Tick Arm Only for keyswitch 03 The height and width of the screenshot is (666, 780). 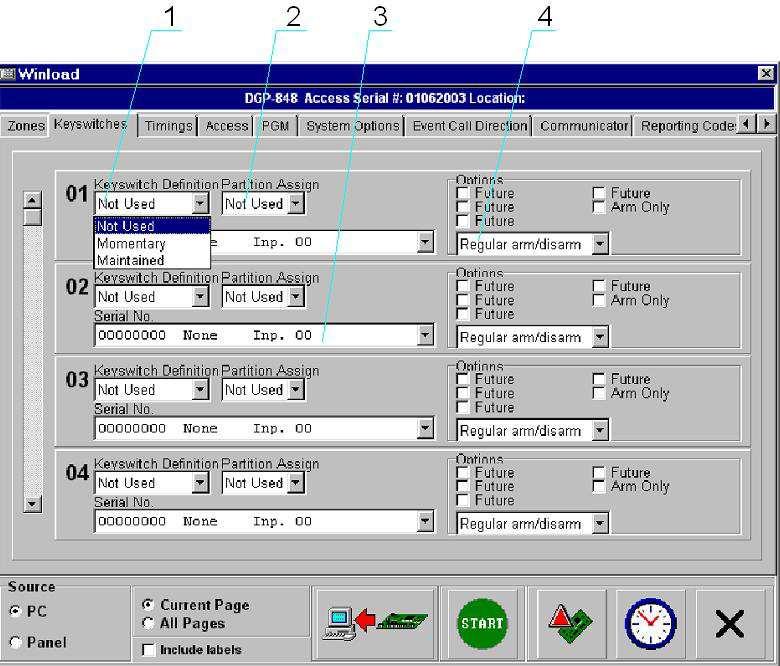tap(599, 393)
